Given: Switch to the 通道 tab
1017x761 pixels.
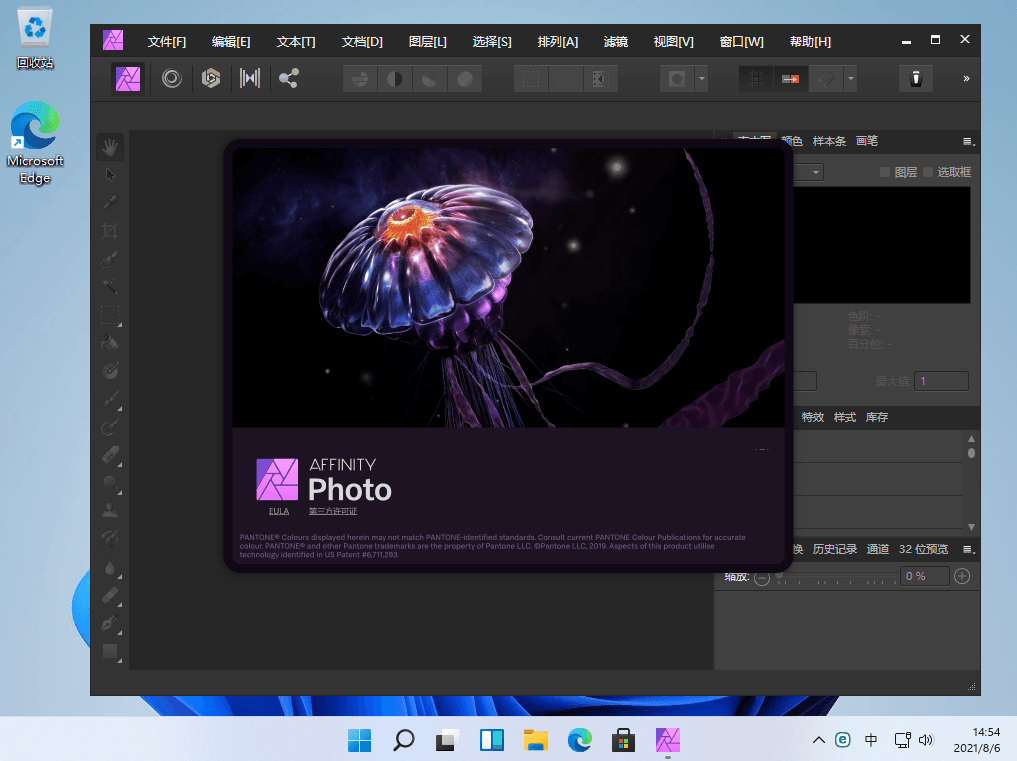Looking at the screenshot, I should click(878, 549).
